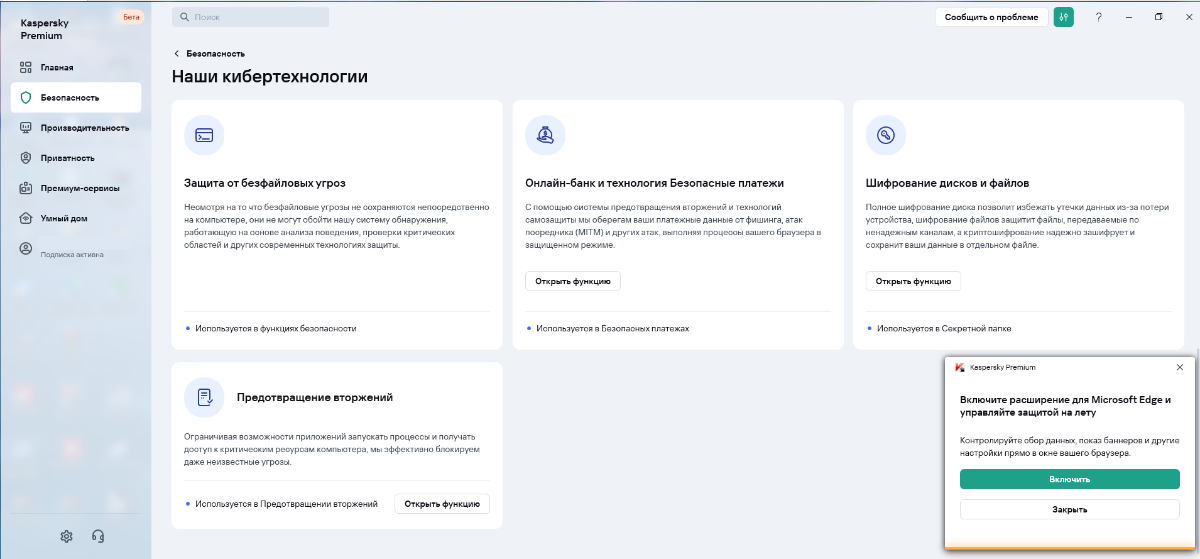Click the Шифрование дисков и файлов icon
Viewport: 1200px width, 559px height.
click(885, 135)
